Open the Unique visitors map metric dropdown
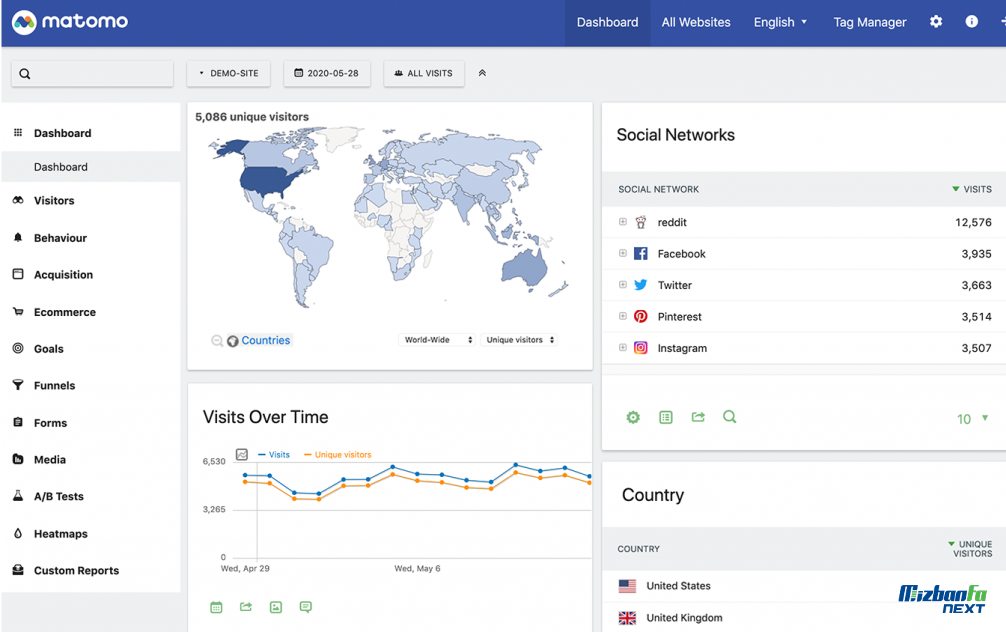The height and width of the screenshot is (632, 1006). click(519, 340)
